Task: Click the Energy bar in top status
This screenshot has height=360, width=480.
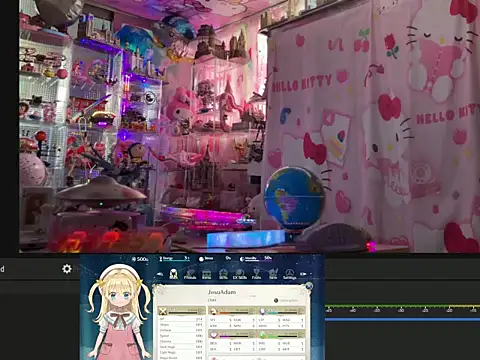Action: tap(174, 259)
